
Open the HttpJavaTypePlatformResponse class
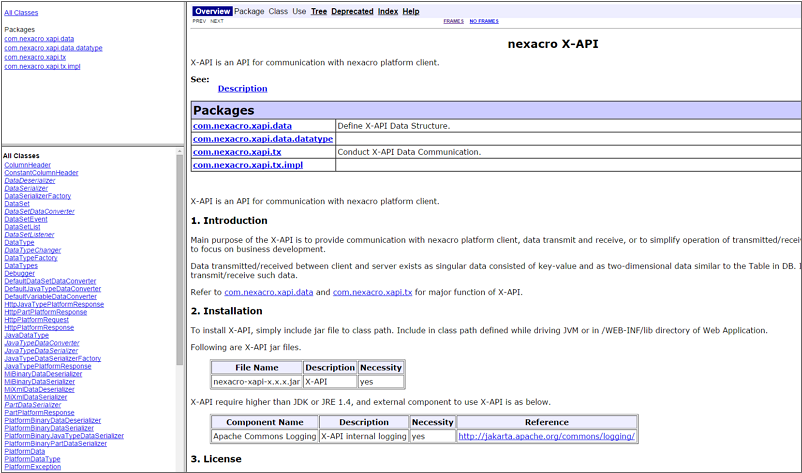[54, 304]
